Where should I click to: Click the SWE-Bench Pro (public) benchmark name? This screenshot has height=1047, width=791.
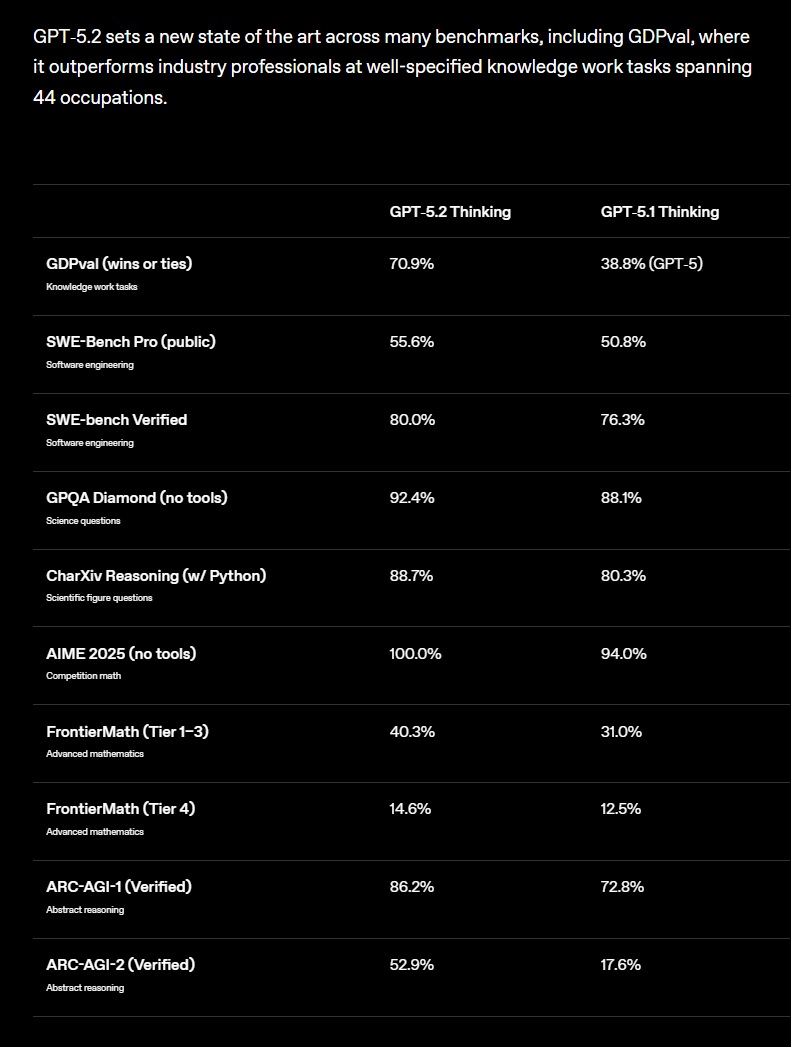[x=131, y=342]
